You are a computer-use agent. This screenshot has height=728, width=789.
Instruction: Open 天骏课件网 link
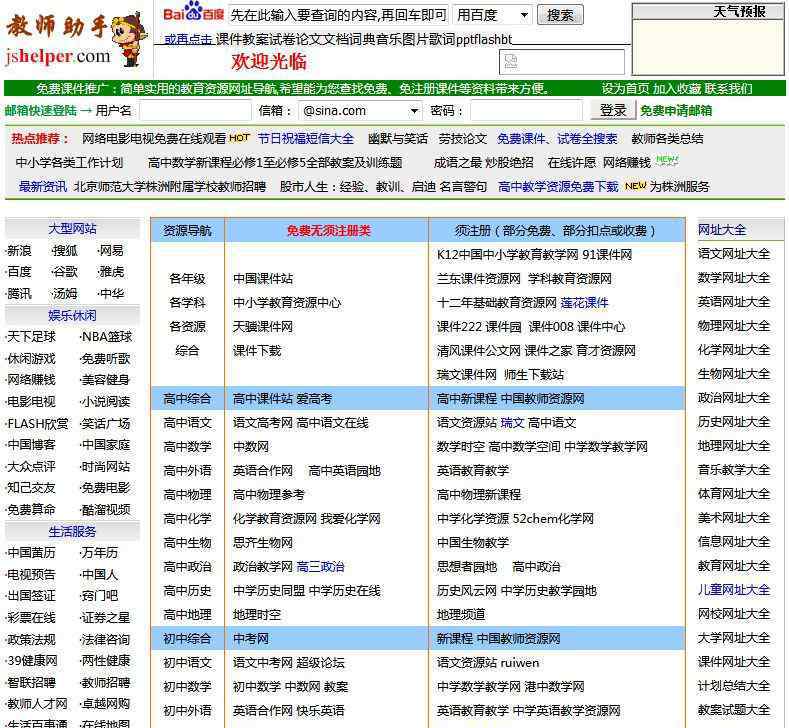(x=263, y=327)
